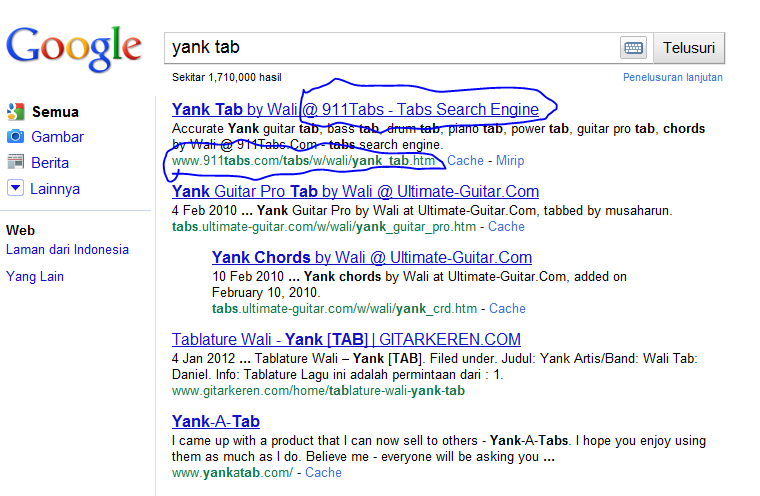Filter by Laman dari Indonesia
The width and height of the screenshot is (760, 496).
pos(67,250)
